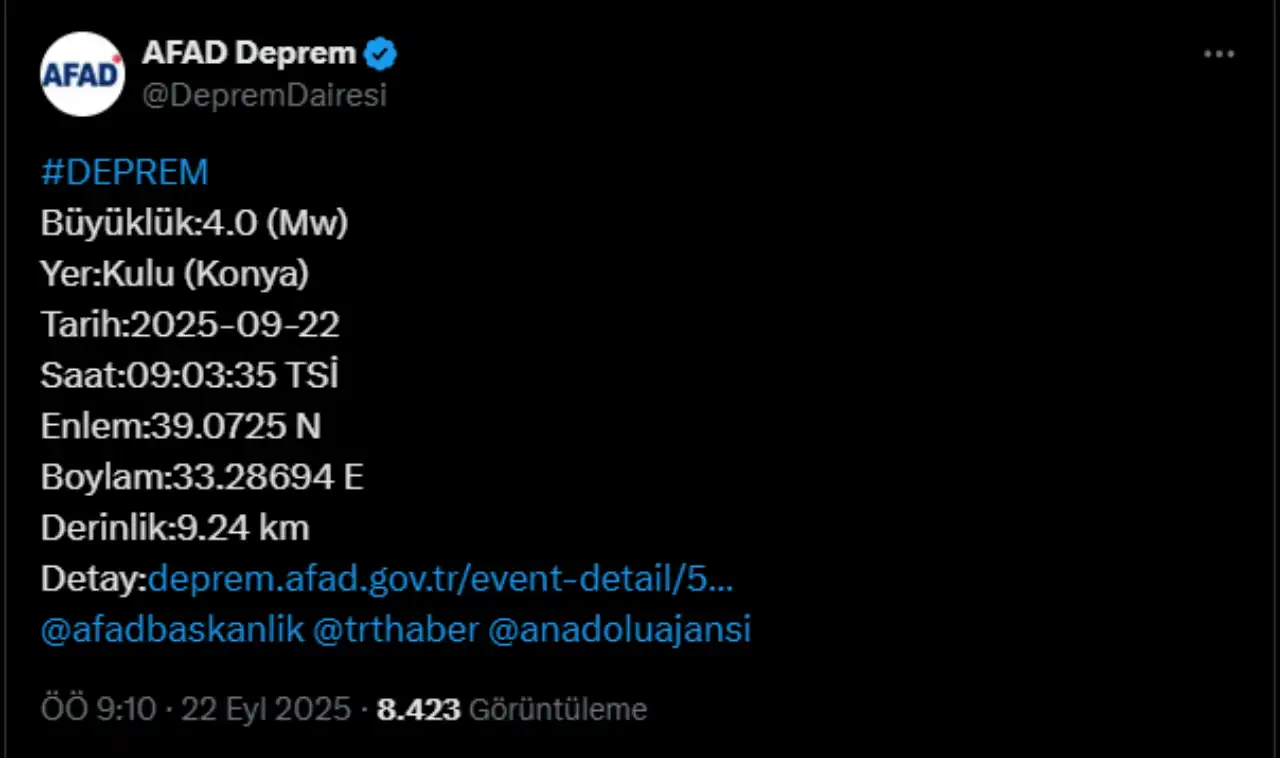Open the deprem.afad.gov.tr event detail link
The height and width of the screenshot is (758, 1280).
coord(440,578)
